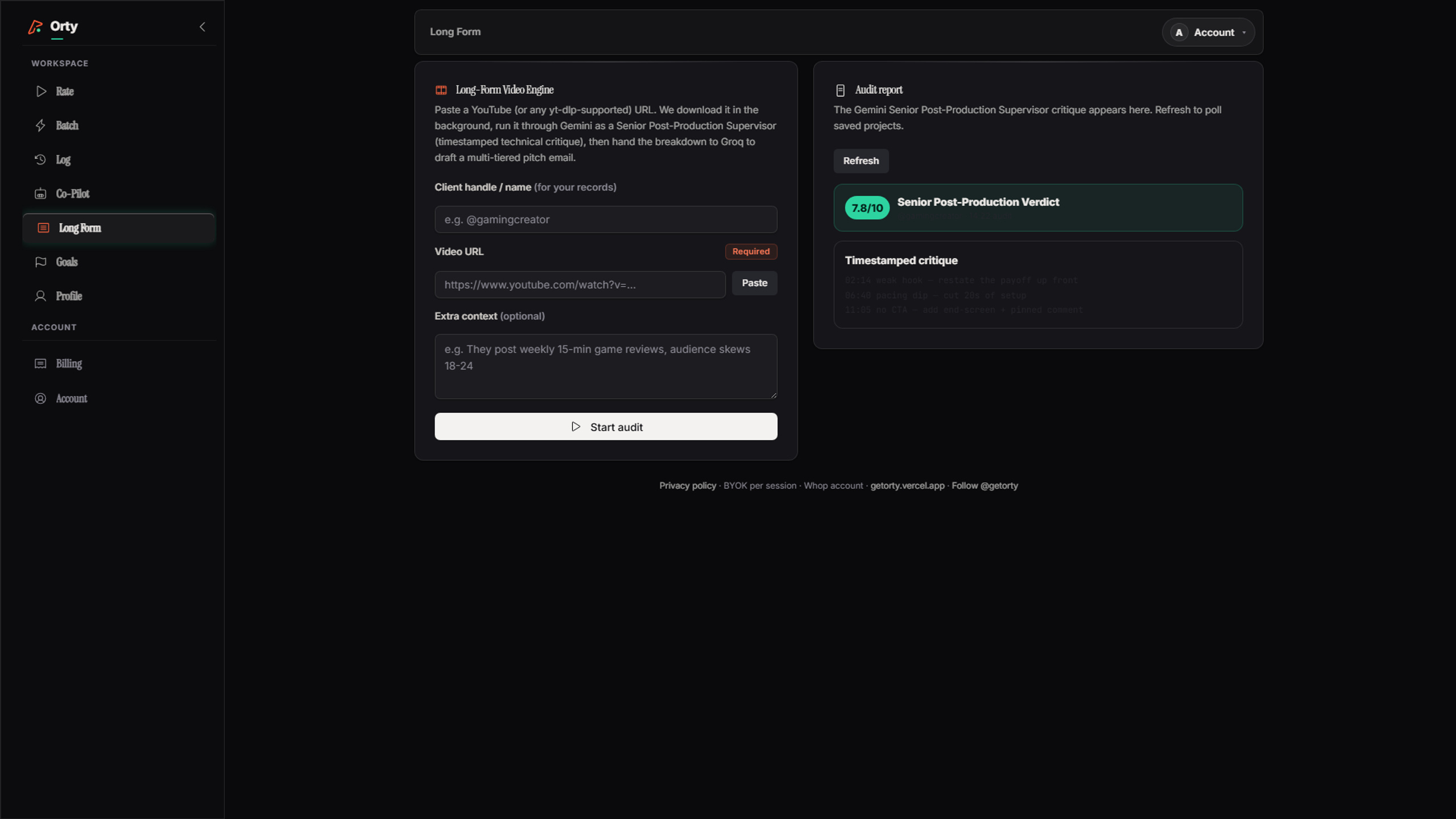Focus the Client handle input field
The image size is (1456, 819).
point(606,220)
